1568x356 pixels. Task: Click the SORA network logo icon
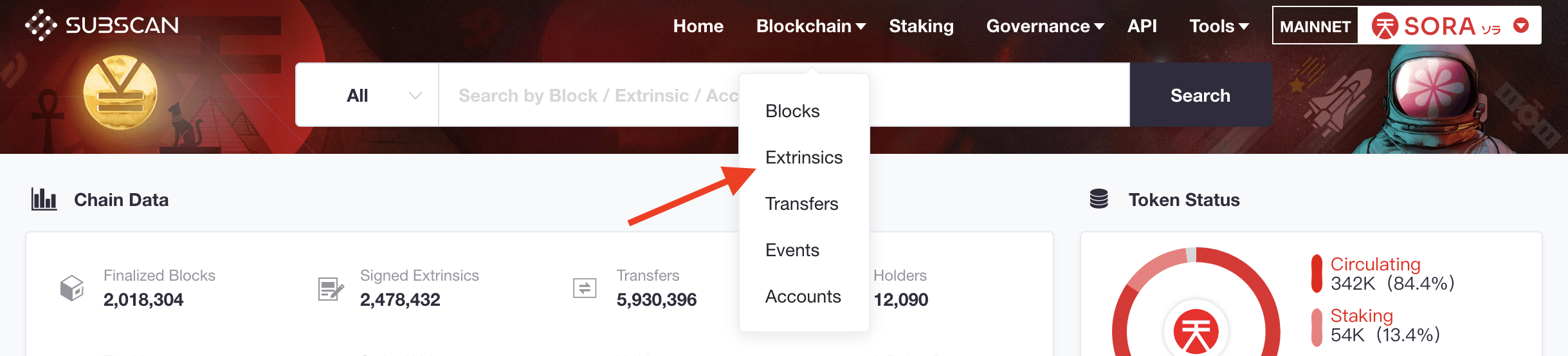point(1385,26)
